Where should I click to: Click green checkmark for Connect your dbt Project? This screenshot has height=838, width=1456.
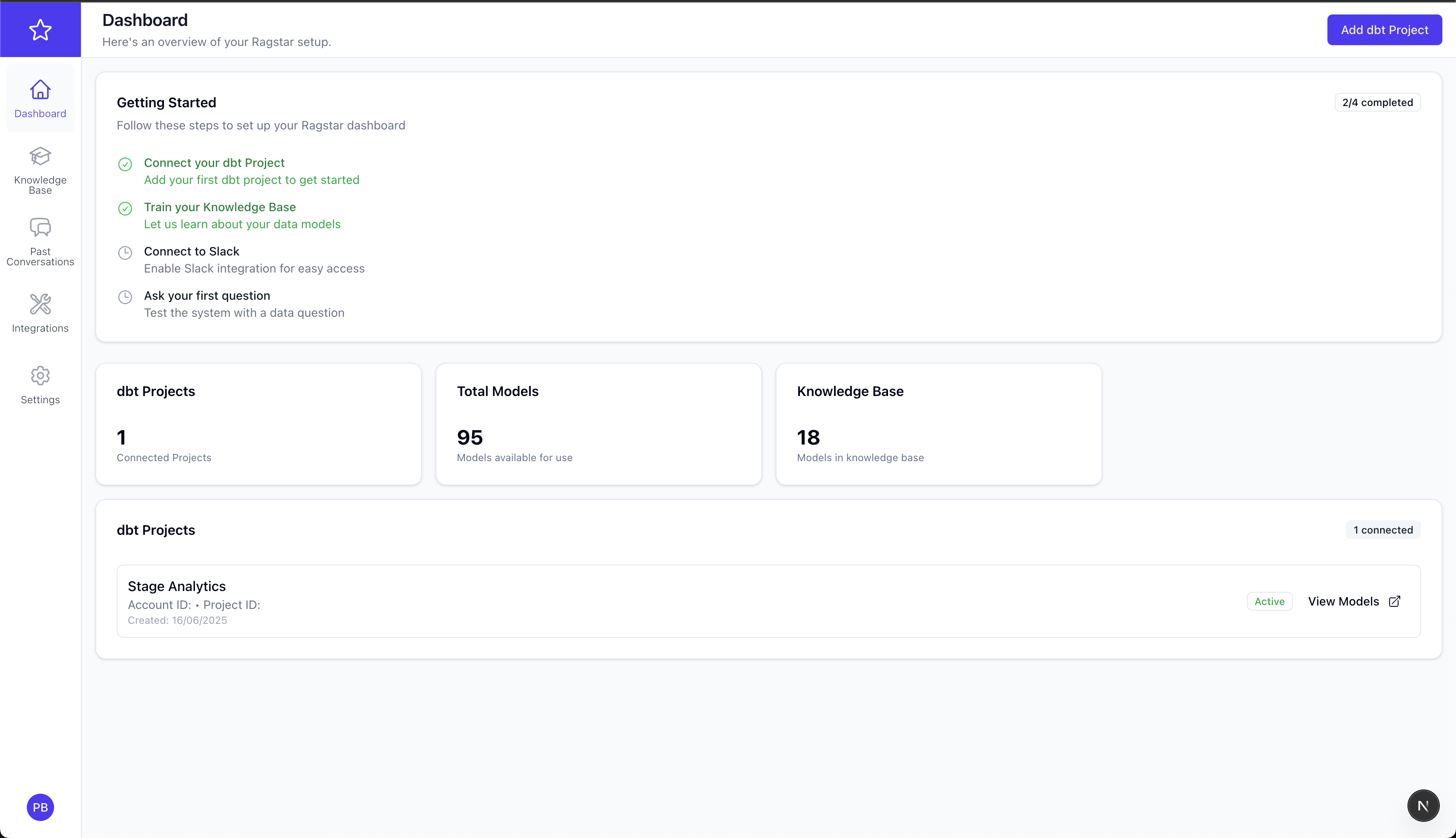[x=125, y=165]
